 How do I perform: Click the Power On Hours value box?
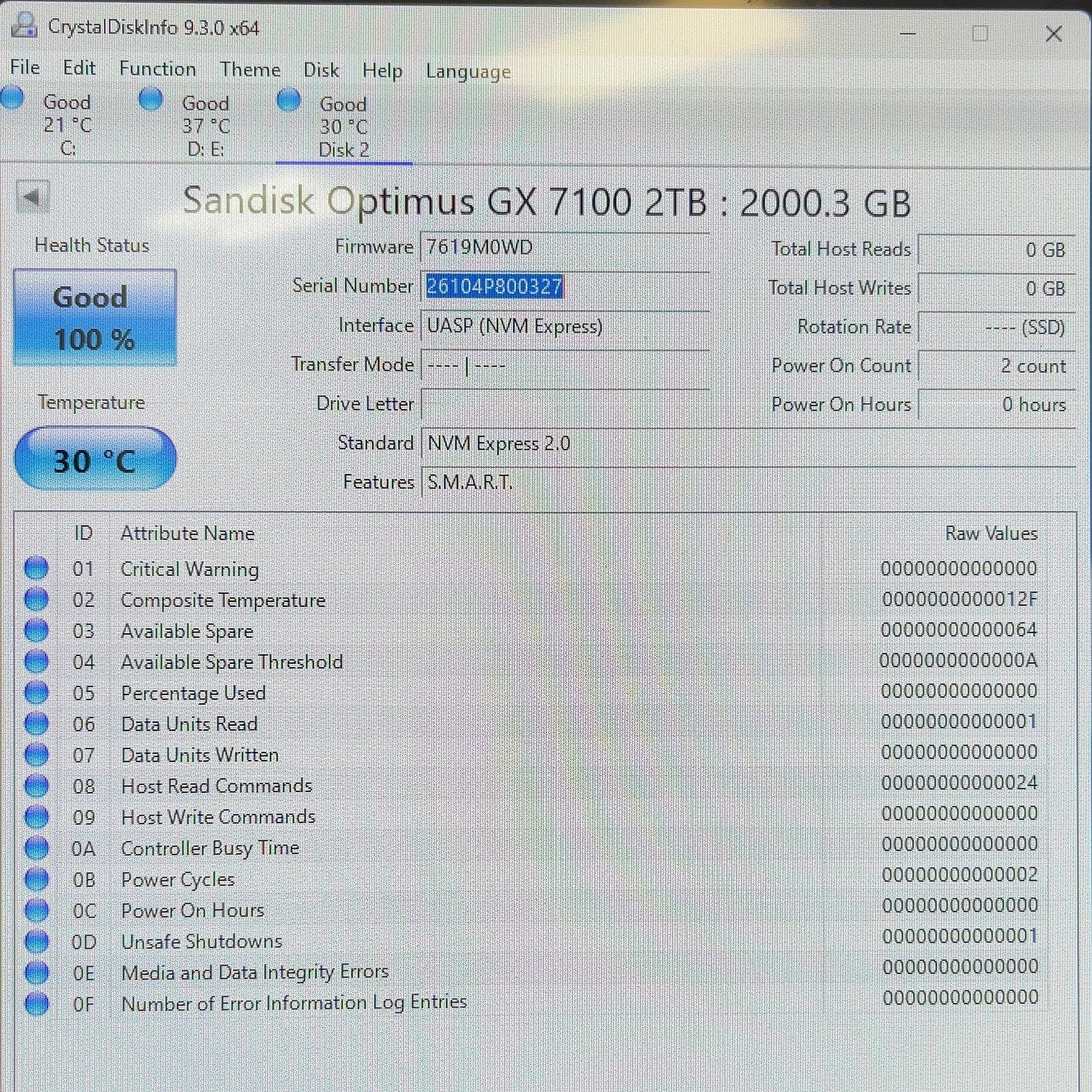tap(997, 405)
